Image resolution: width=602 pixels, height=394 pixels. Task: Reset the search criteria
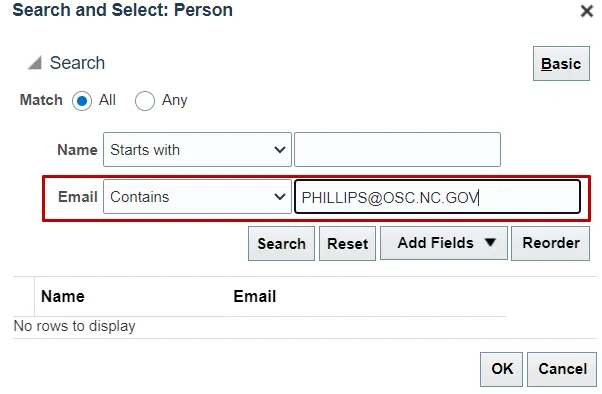[x=347, y=243]
